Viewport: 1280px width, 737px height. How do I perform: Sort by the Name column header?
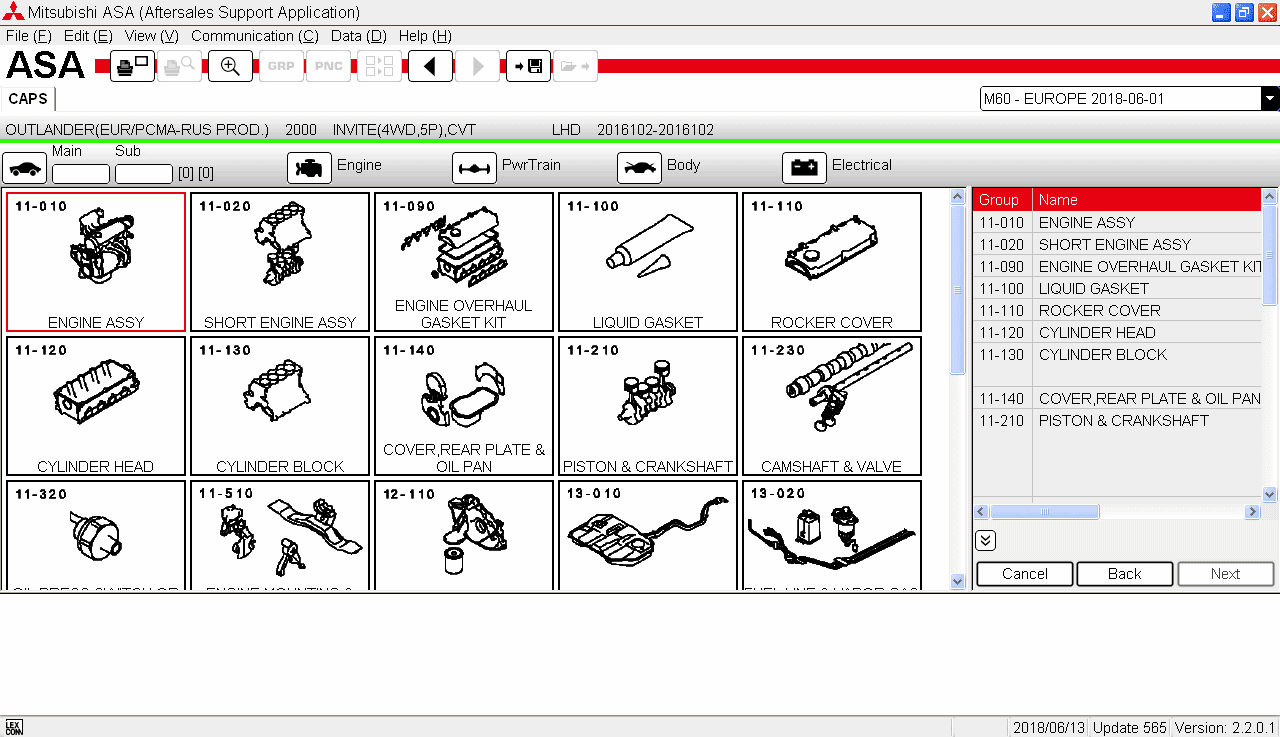coord(1147,200)
